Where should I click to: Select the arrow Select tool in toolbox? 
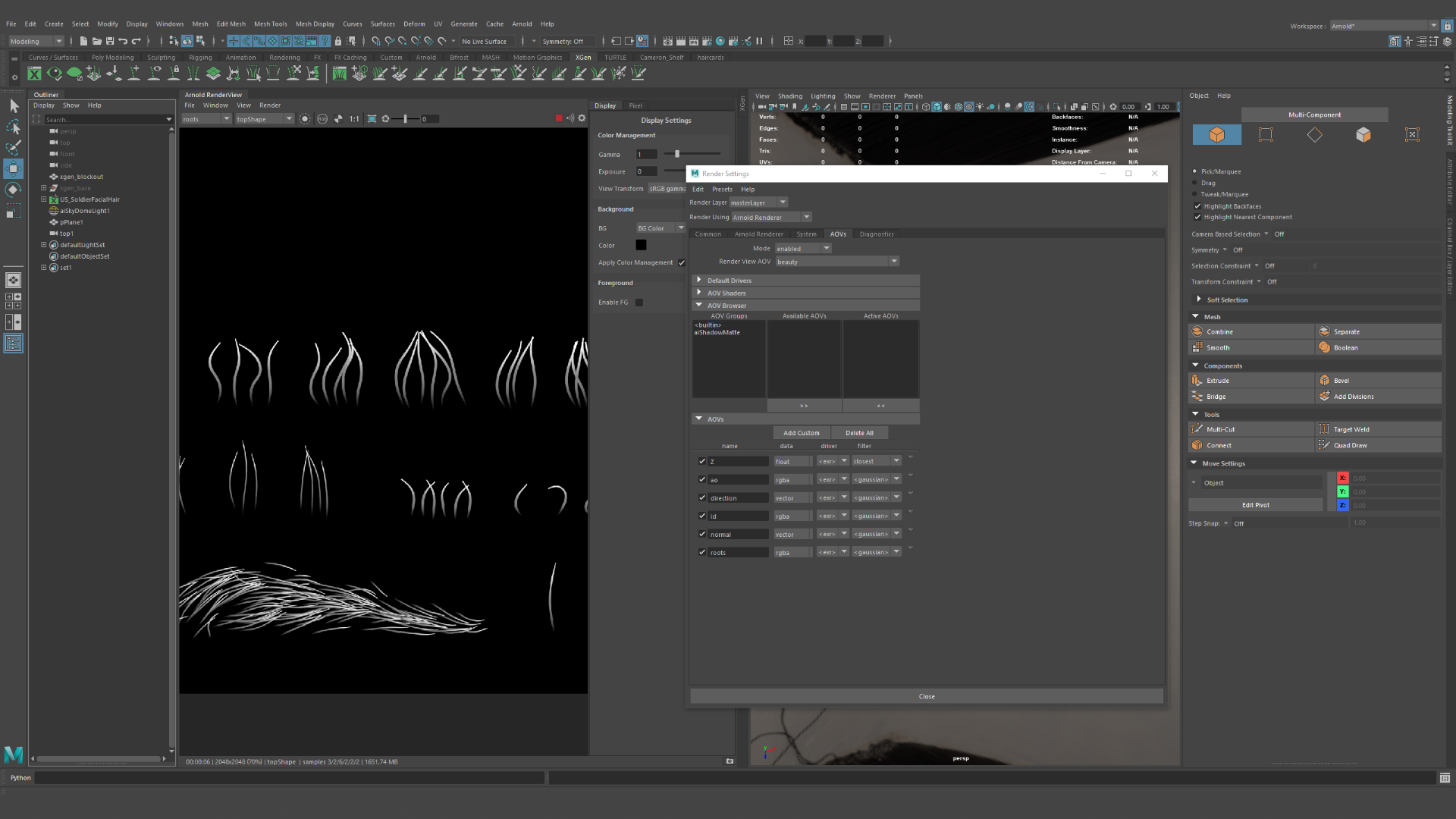click(14, 106)
